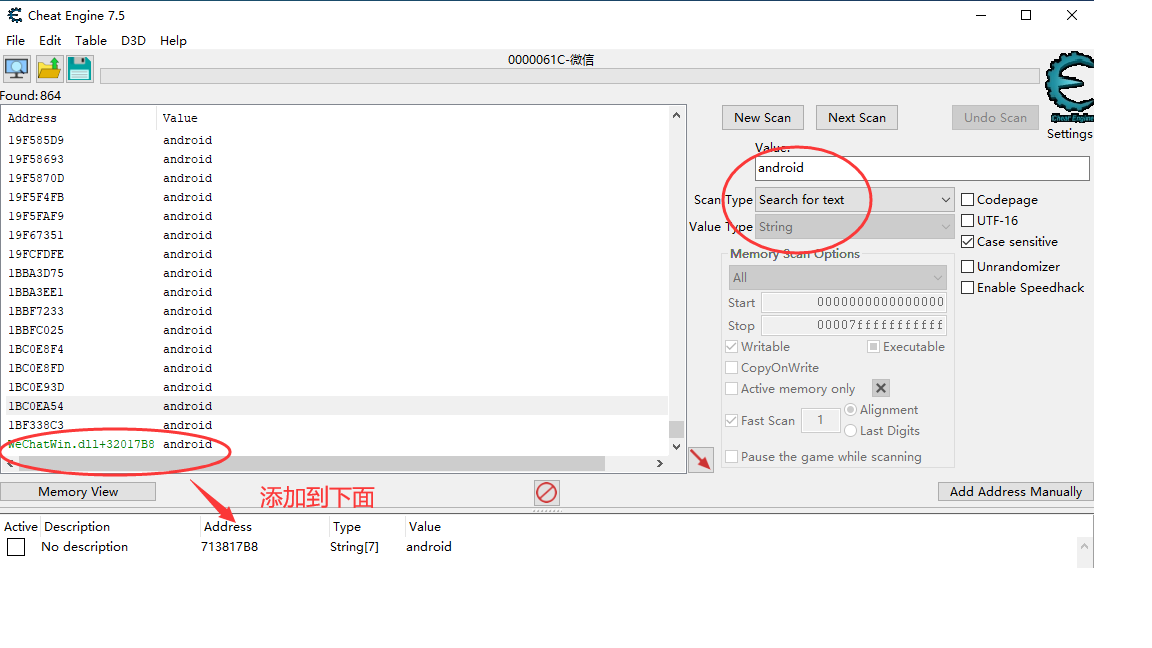Click the Undo Scan button
The height and width of the screenshot is (648, 1152).
pos(996,118)
